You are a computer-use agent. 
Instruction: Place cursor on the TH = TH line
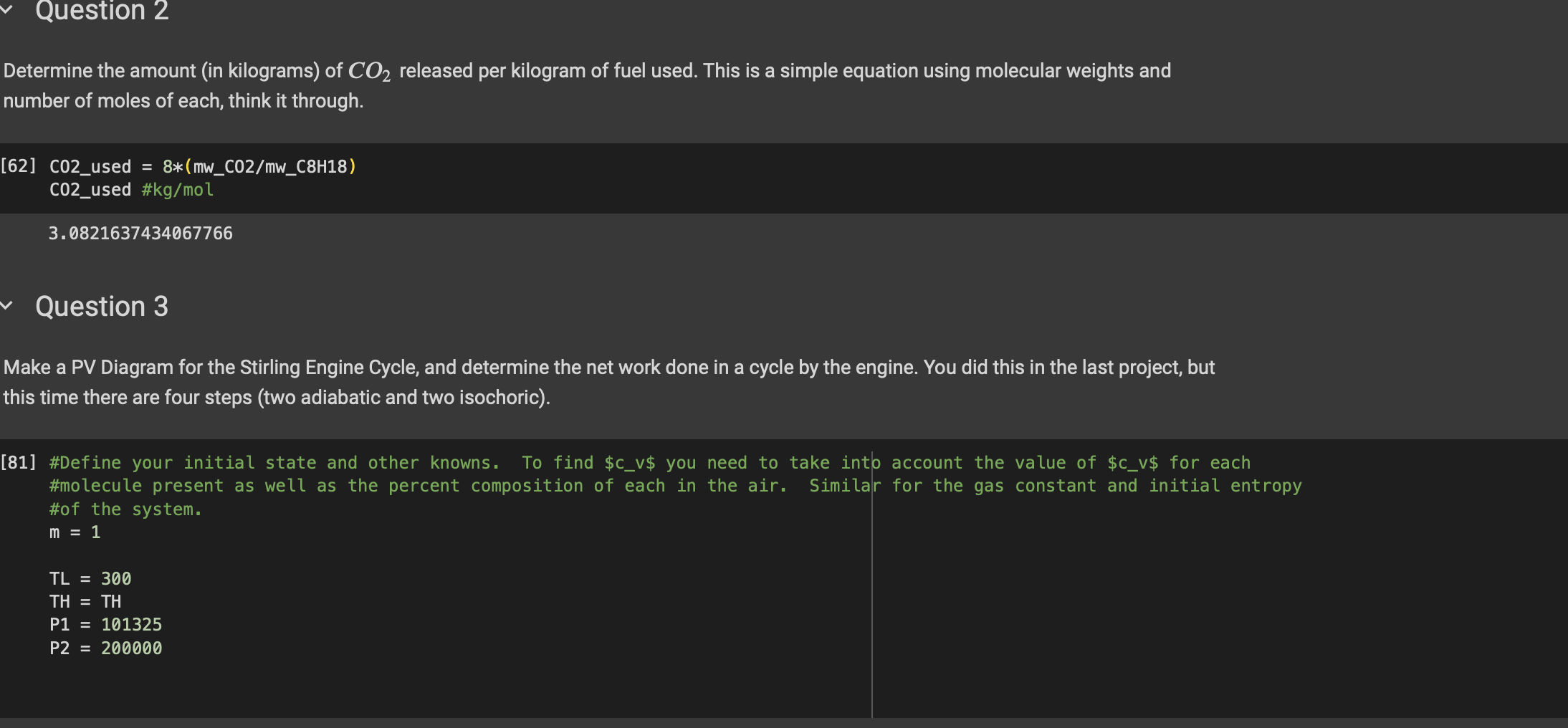tap(85, 602)
